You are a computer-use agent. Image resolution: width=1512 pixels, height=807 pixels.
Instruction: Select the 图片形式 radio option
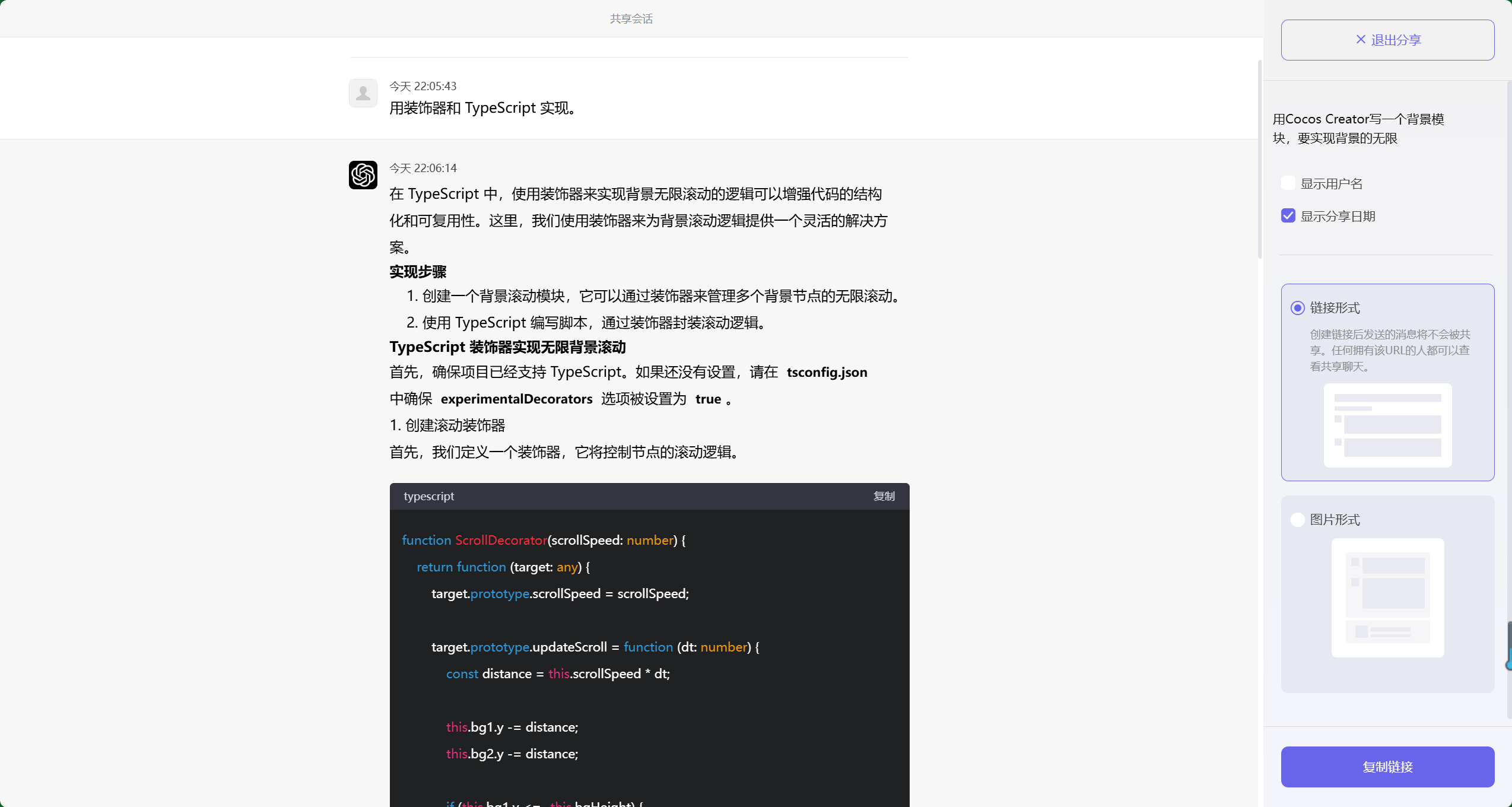(x=1297, y=519)
